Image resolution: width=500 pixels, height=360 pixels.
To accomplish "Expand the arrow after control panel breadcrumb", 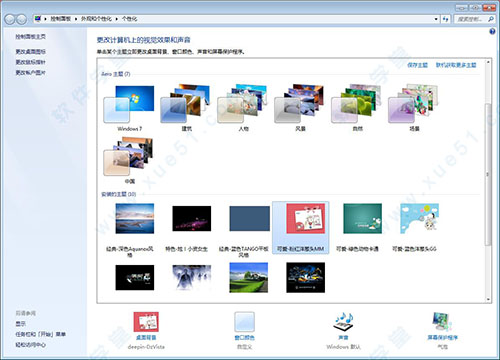I will [x=76, y=19].
